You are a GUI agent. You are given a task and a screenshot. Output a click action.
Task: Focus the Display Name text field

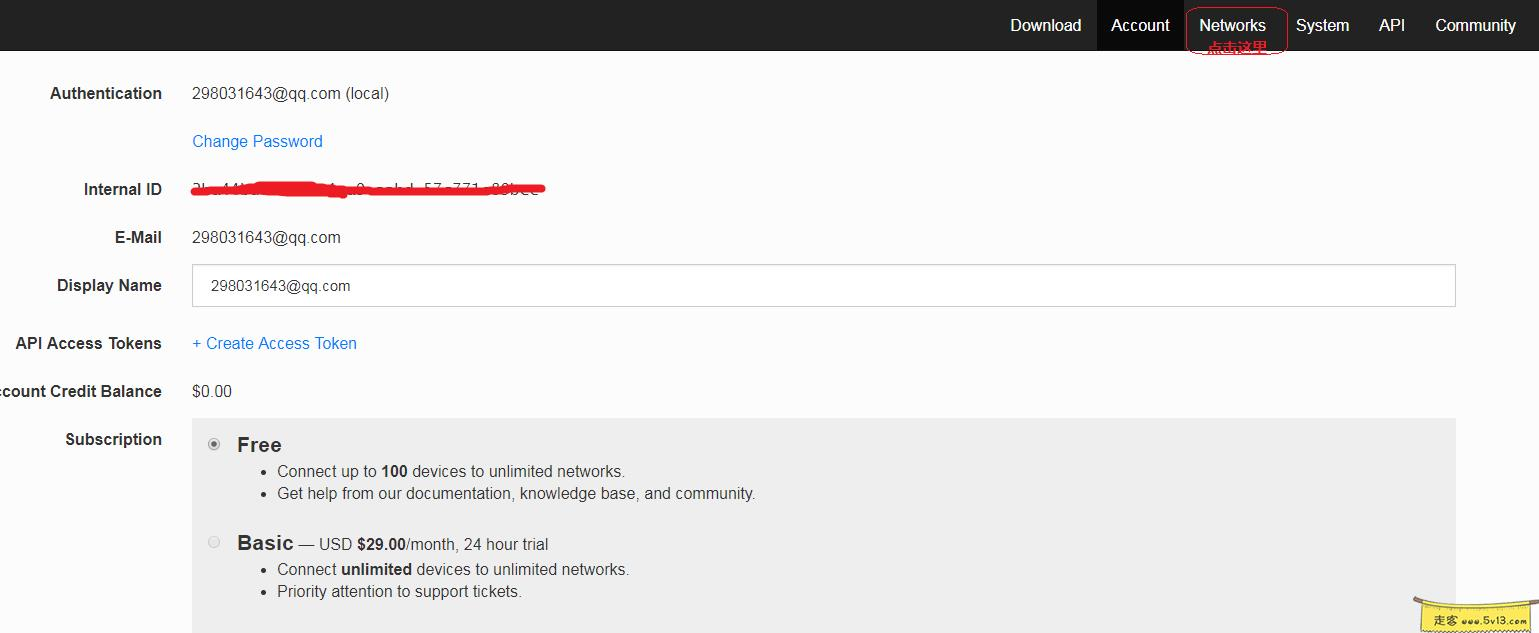click(822, 286)
